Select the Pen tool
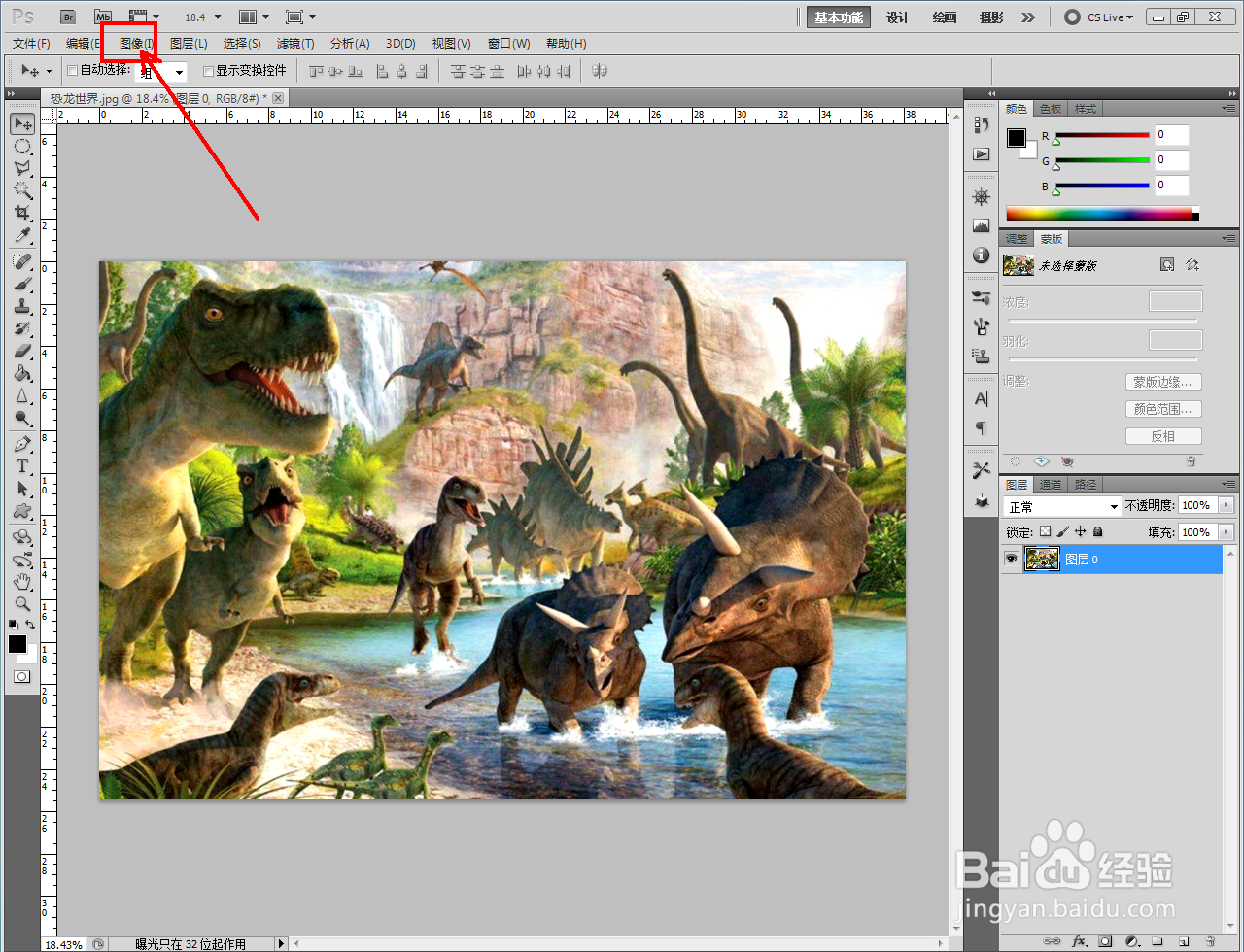 tap(22, 445)
